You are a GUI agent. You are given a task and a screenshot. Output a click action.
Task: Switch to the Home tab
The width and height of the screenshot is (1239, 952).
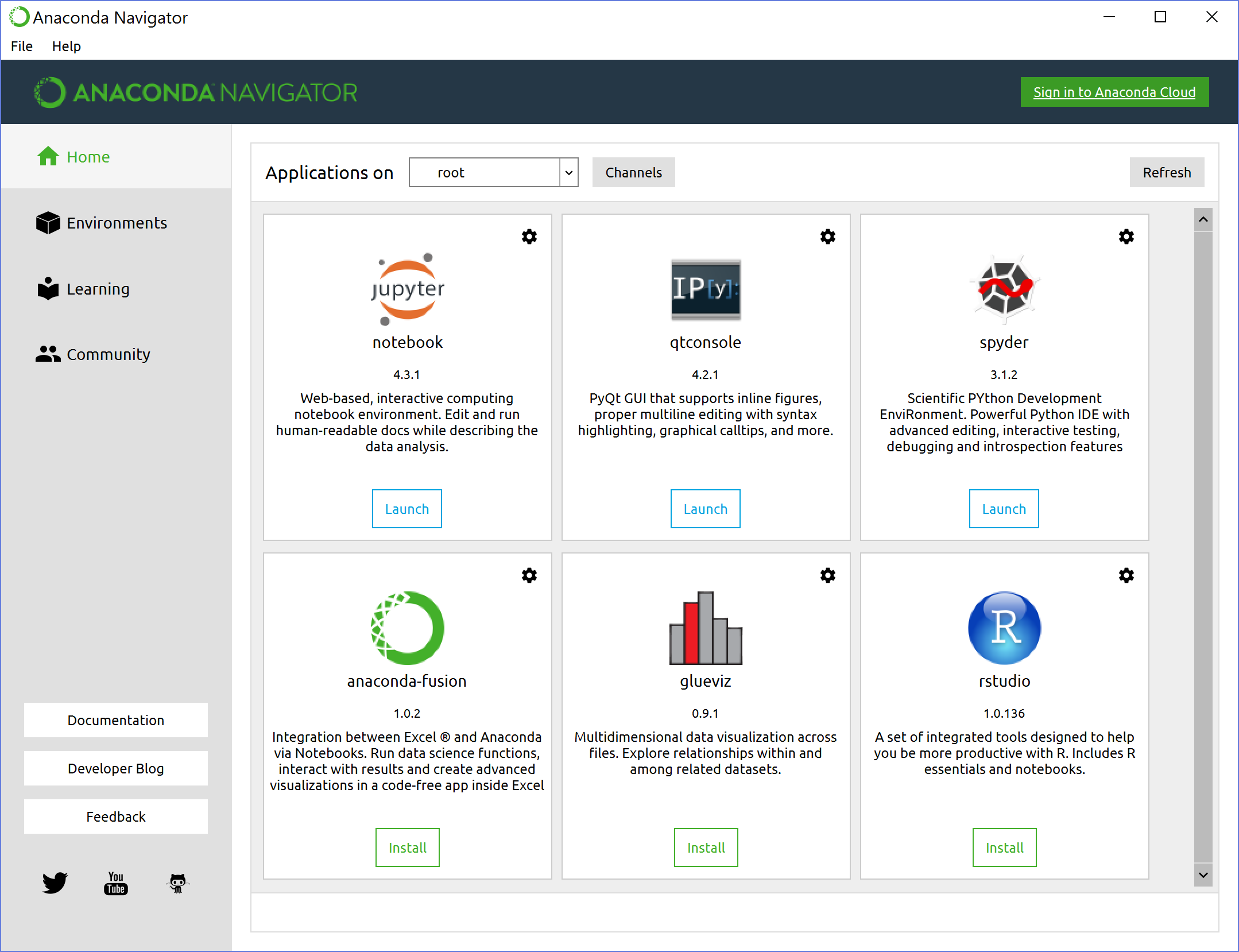pyautogui.click(x=116, y=157)
